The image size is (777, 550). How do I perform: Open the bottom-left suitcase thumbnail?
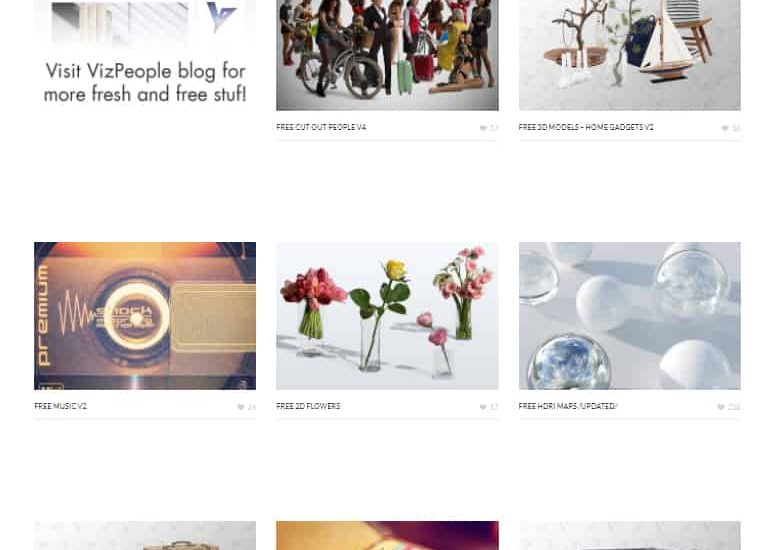point(145,536)
